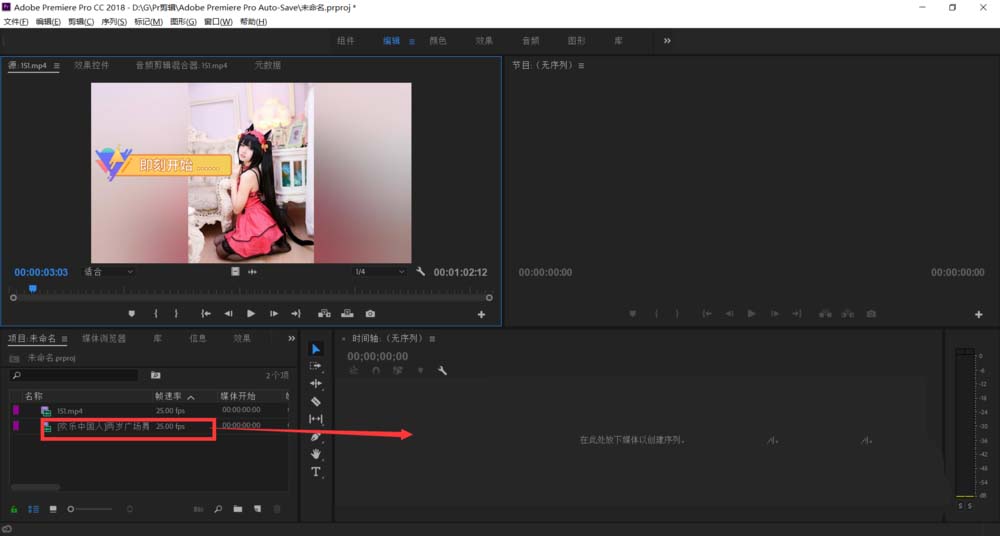Click the Overwrite edit button in Source monitor
Viewport: 1000px width, 536px height.
click(x=347, y=314)
